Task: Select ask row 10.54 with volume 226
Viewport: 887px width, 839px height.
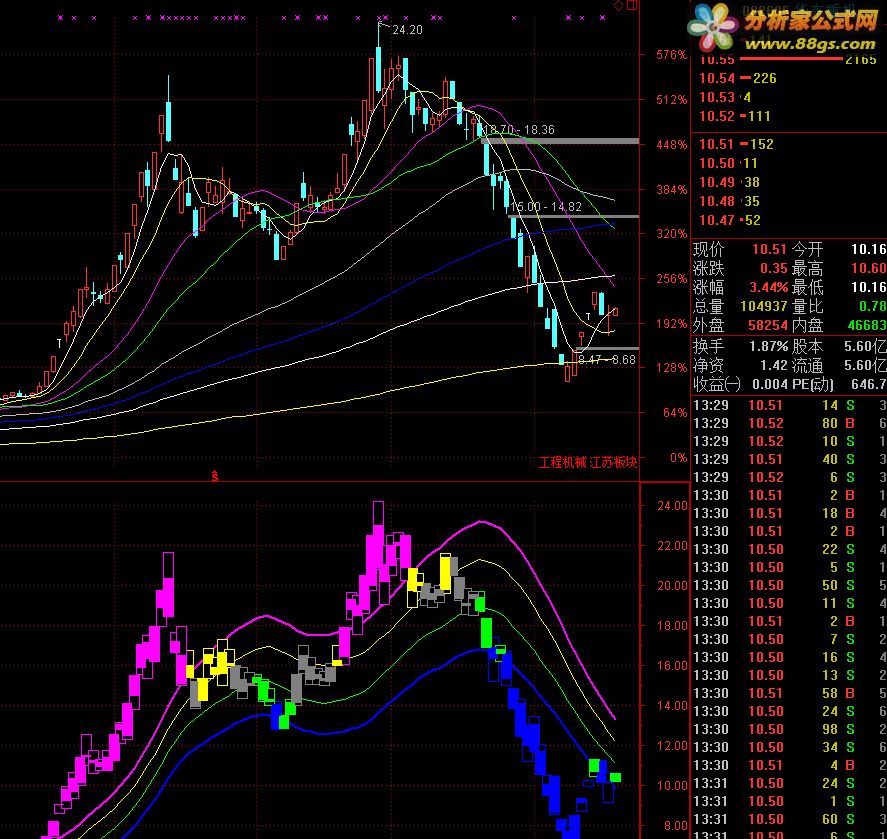Action: [738, 78]
